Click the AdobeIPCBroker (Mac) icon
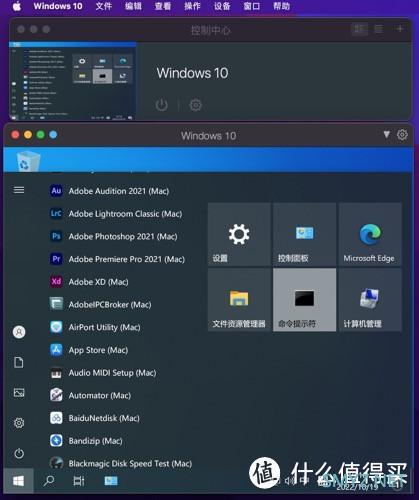Viewport: 419px width, 500px height. pyautogui.click(x=56, y=304)
